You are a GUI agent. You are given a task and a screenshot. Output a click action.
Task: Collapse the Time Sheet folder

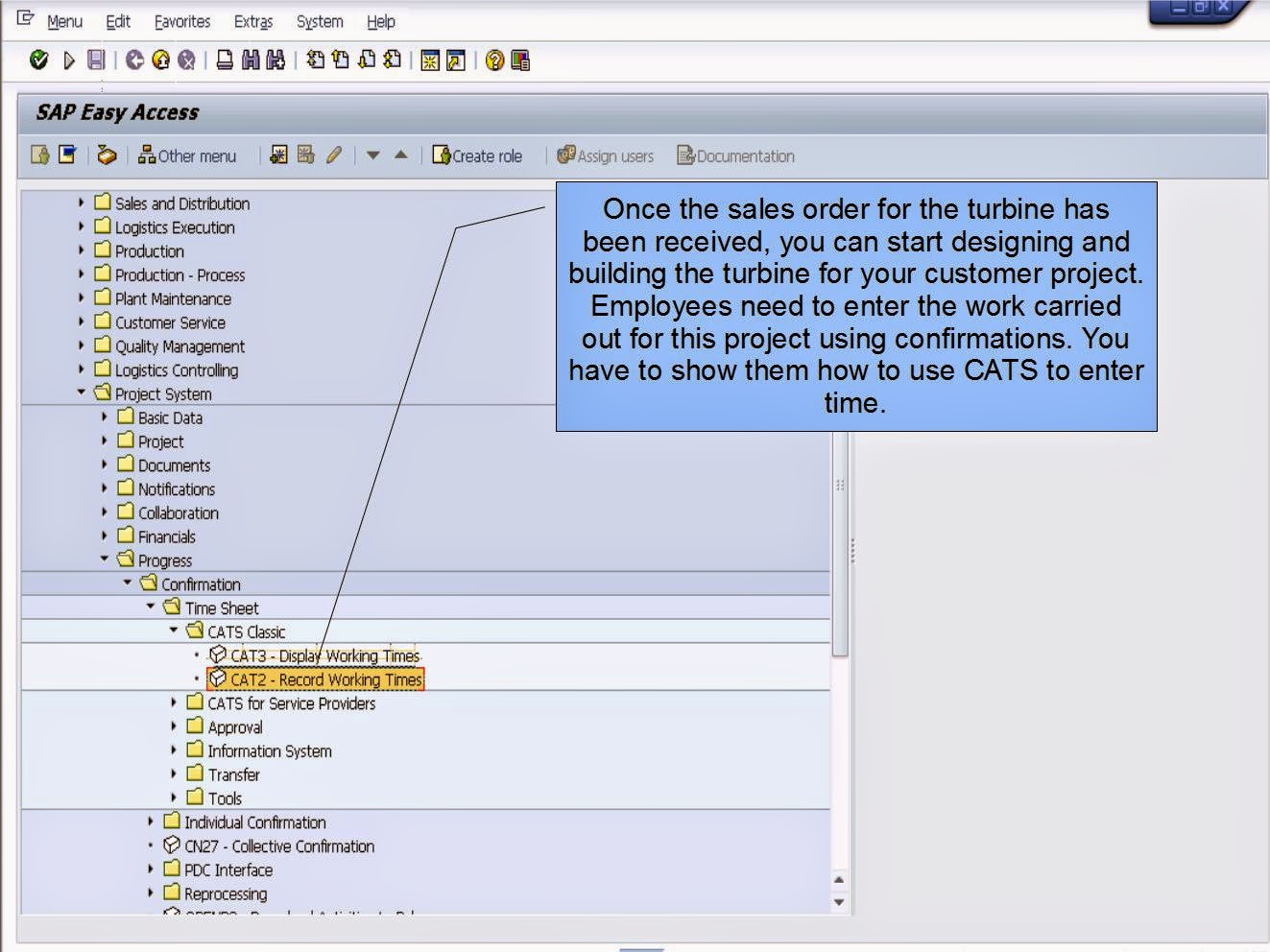pos(150,607)
